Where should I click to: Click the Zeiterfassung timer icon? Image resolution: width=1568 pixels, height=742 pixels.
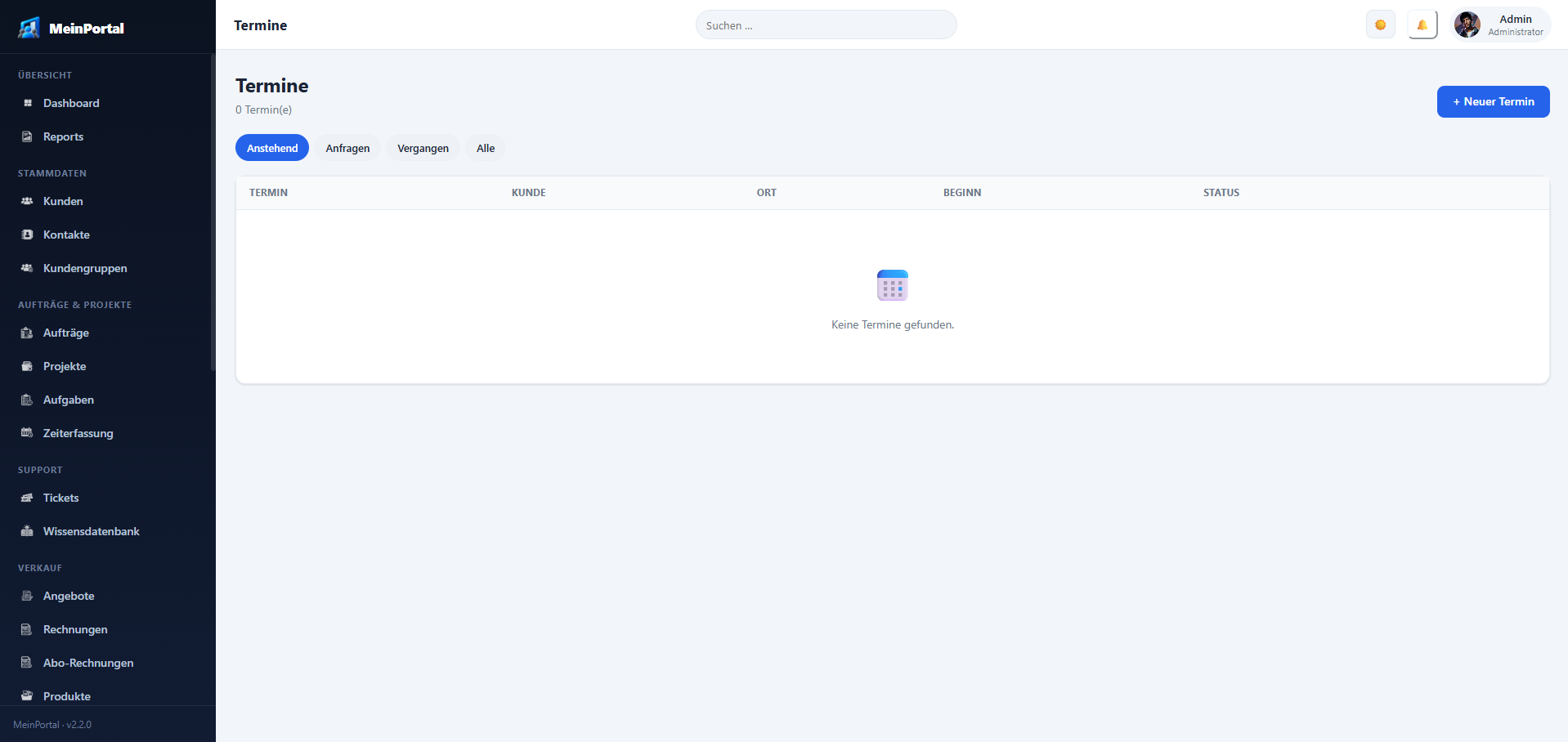pyautogui.click(x=27, y=433)
